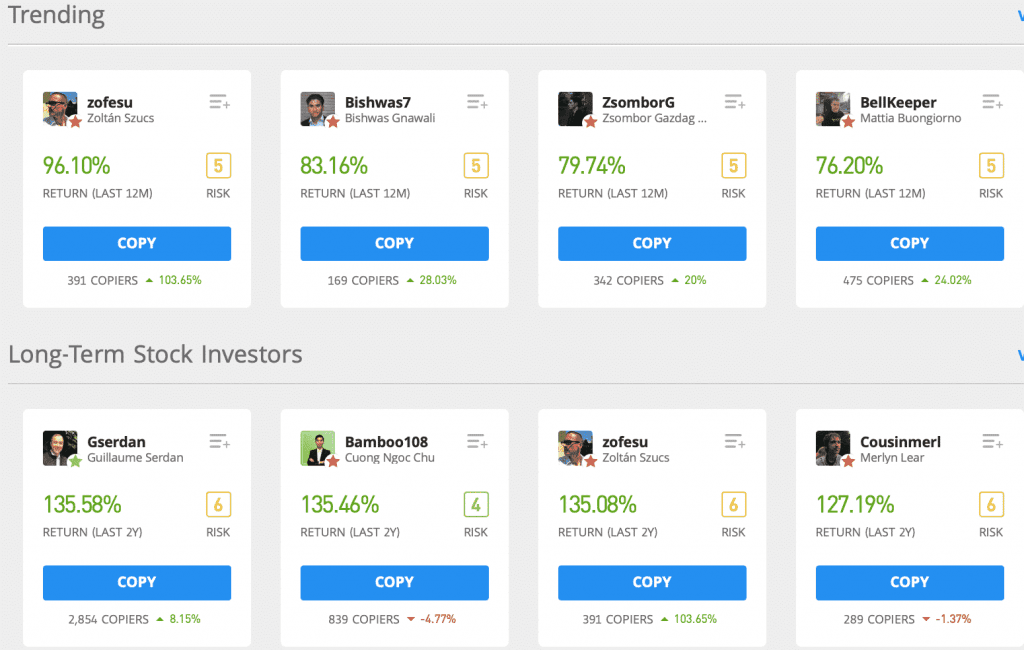
Task: Add Bishwas7 to watchlist icon
Action: pos(477,102)
